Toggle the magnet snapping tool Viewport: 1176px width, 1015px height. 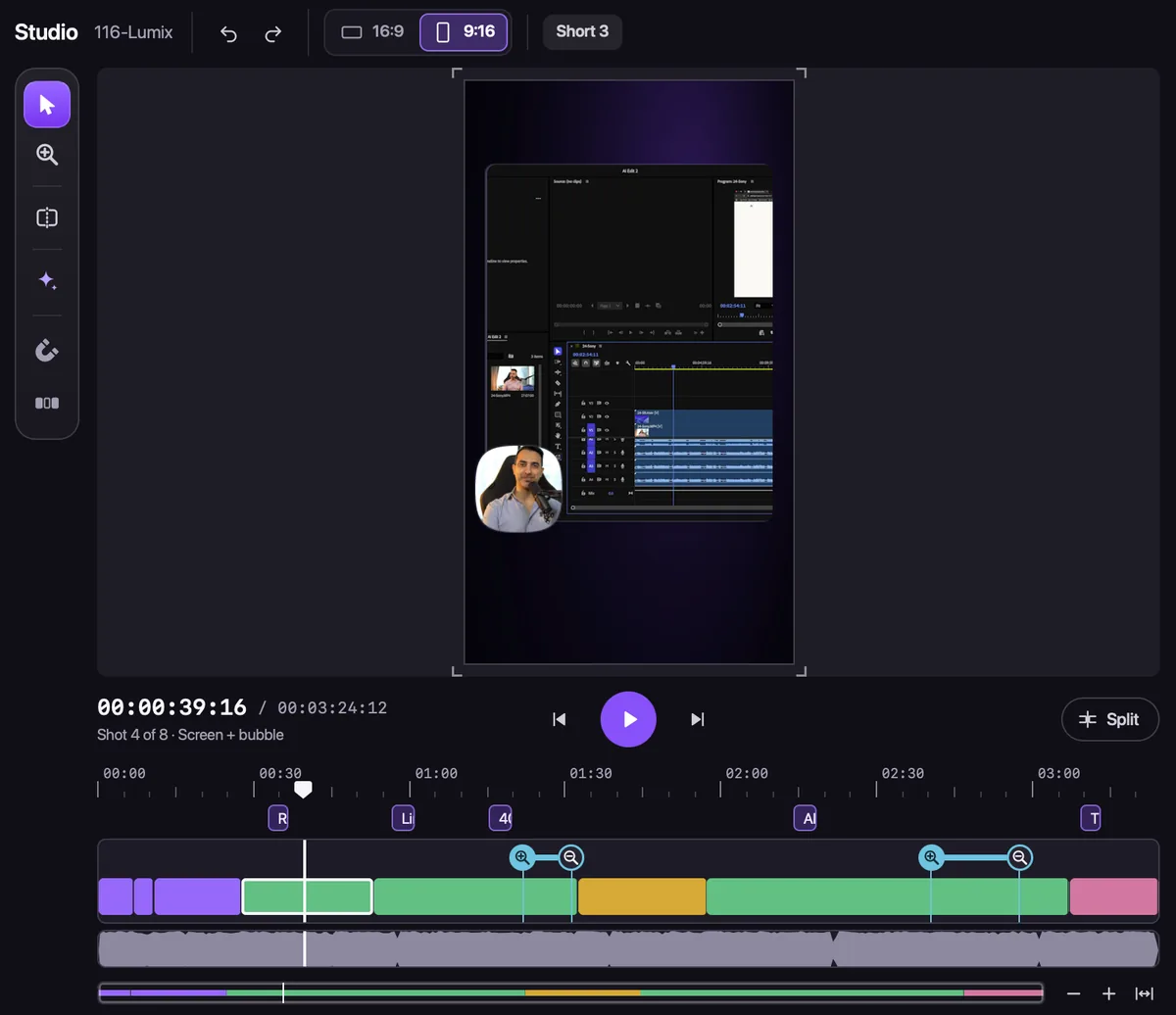pos(47,350)
